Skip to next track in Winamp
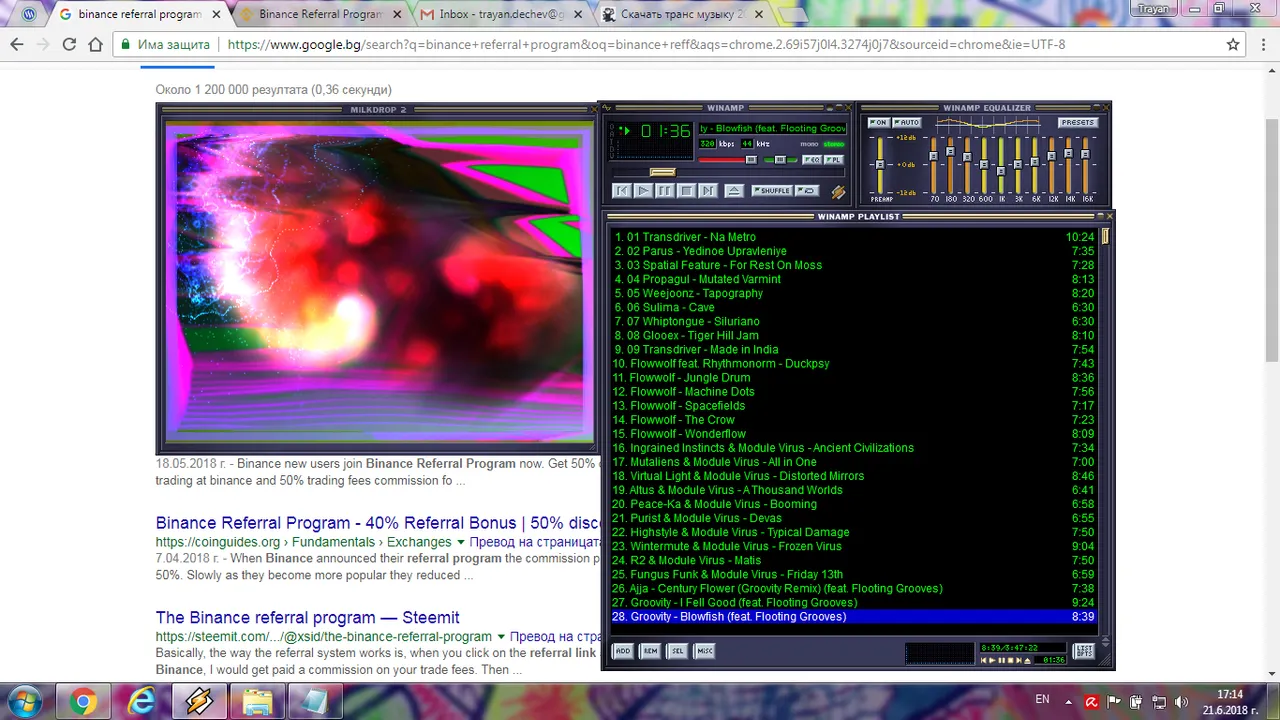The height and width of the screenshot is (720, 1280). click(x=708, y=191)
